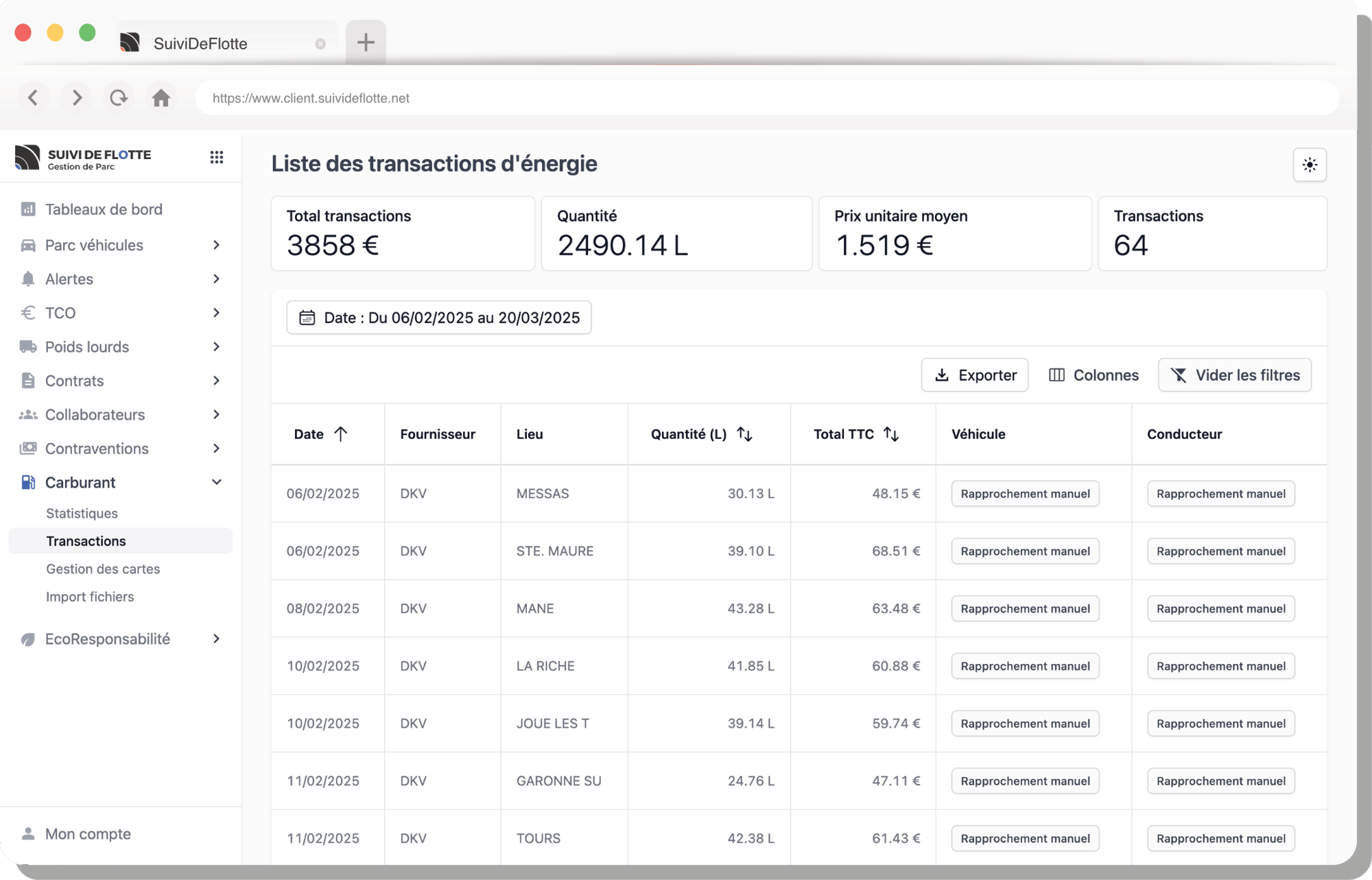The width and height of the screenshot is (1372, 880).
Task: Click Véhicule Rapprochement manuel for GARONNE SU
Action: tap(1026, 781)
